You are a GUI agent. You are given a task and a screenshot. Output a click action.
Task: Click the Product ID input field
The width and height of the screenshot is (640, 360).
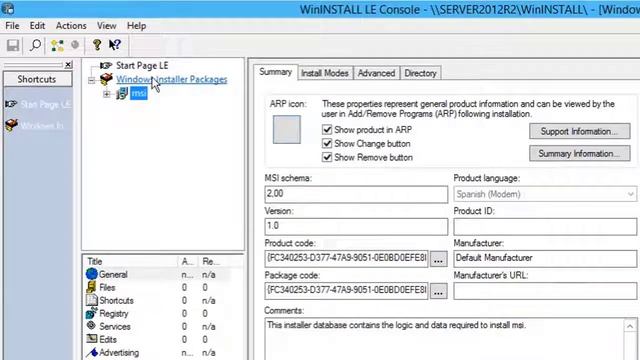tap(545, 227)
